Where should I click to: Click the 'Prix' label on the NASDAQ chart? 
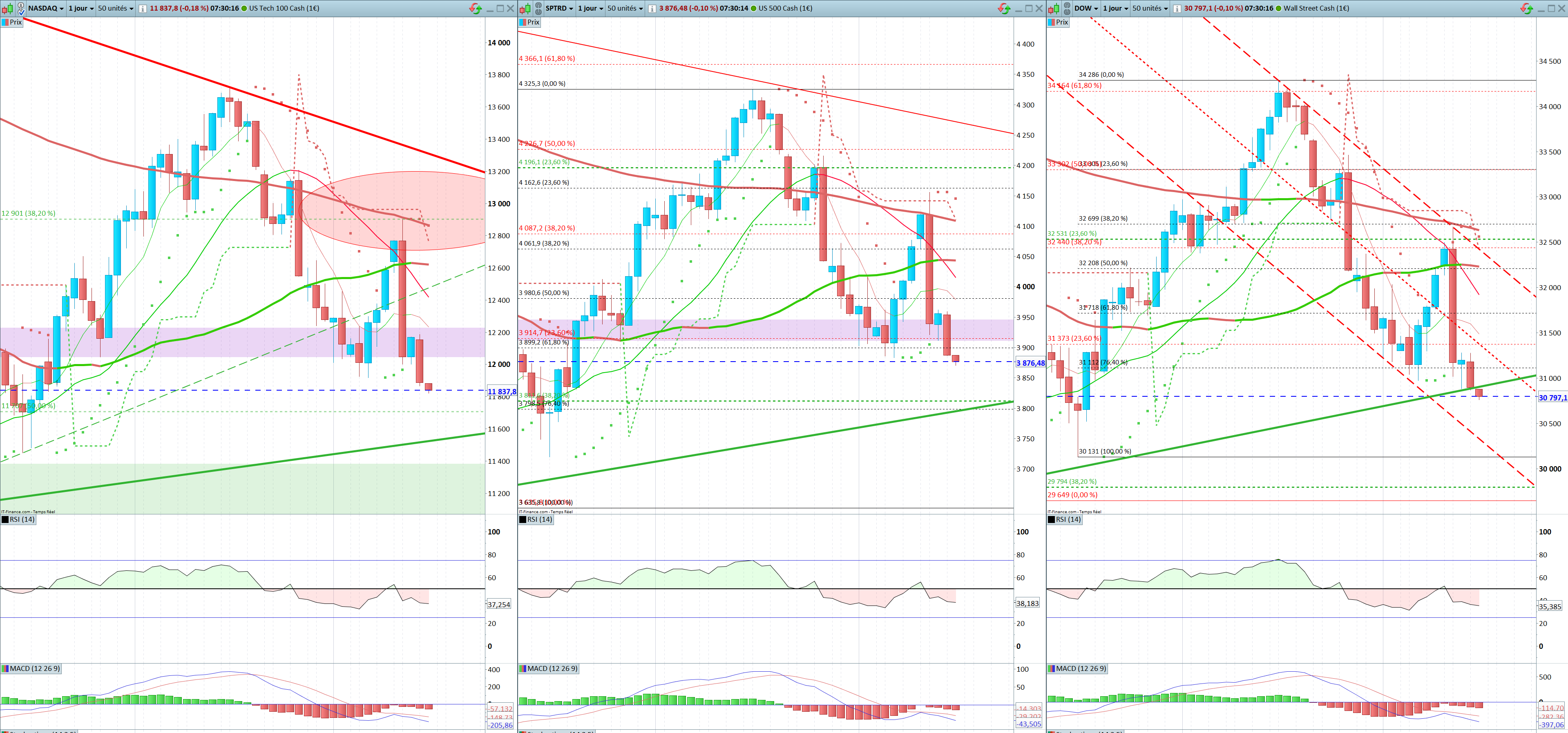(15, 22)
